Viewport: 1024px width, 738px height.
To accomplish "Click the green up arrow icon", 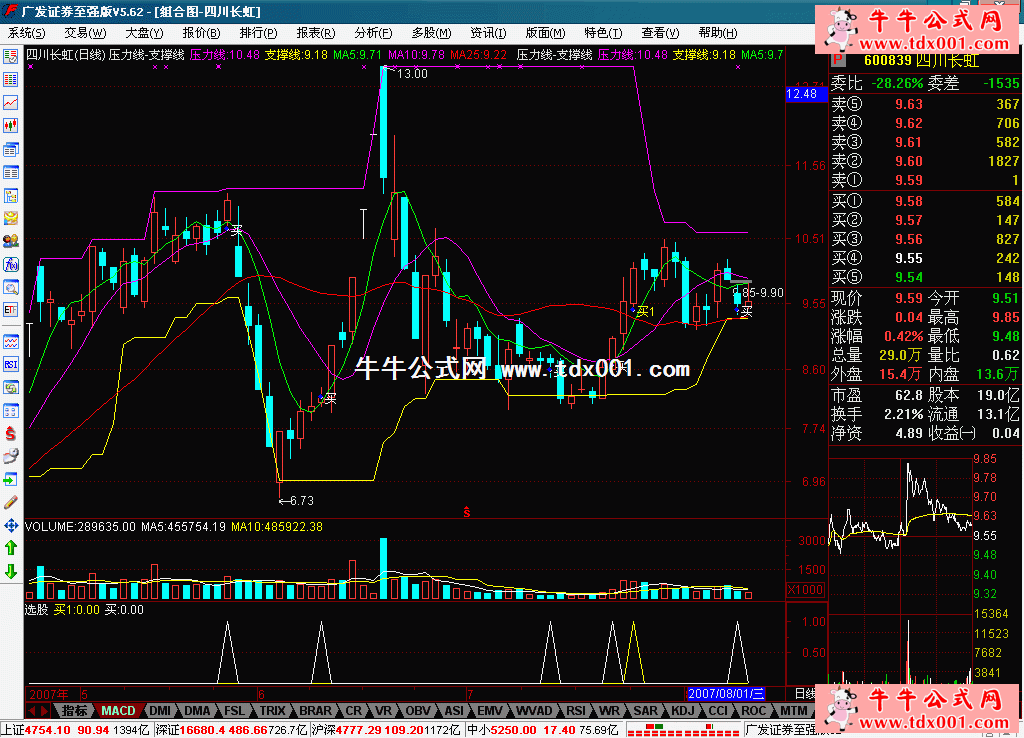I will 10,549.
